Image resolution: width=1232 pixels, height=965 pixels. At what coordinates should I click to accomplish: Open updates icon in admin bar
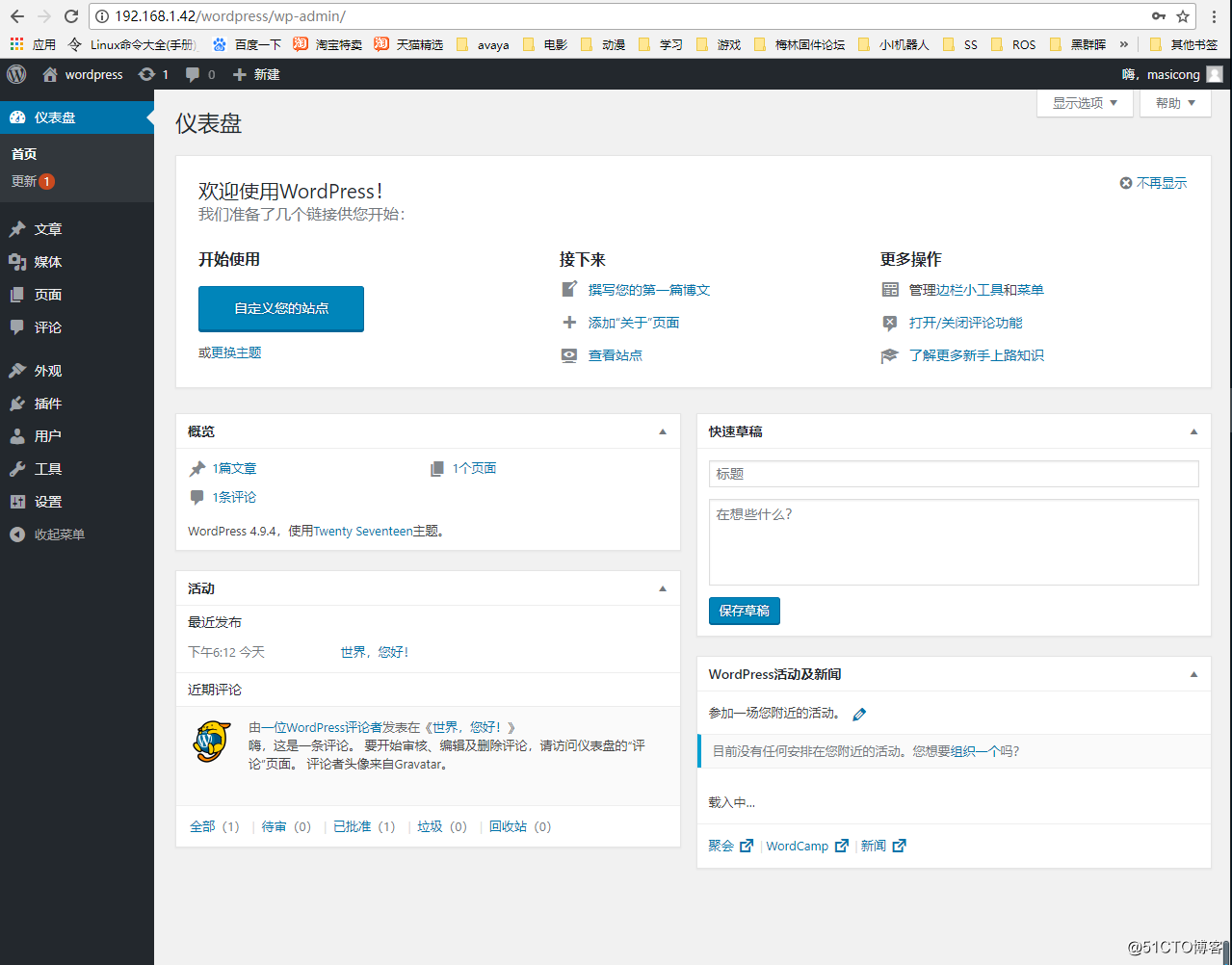pos(146,74)
